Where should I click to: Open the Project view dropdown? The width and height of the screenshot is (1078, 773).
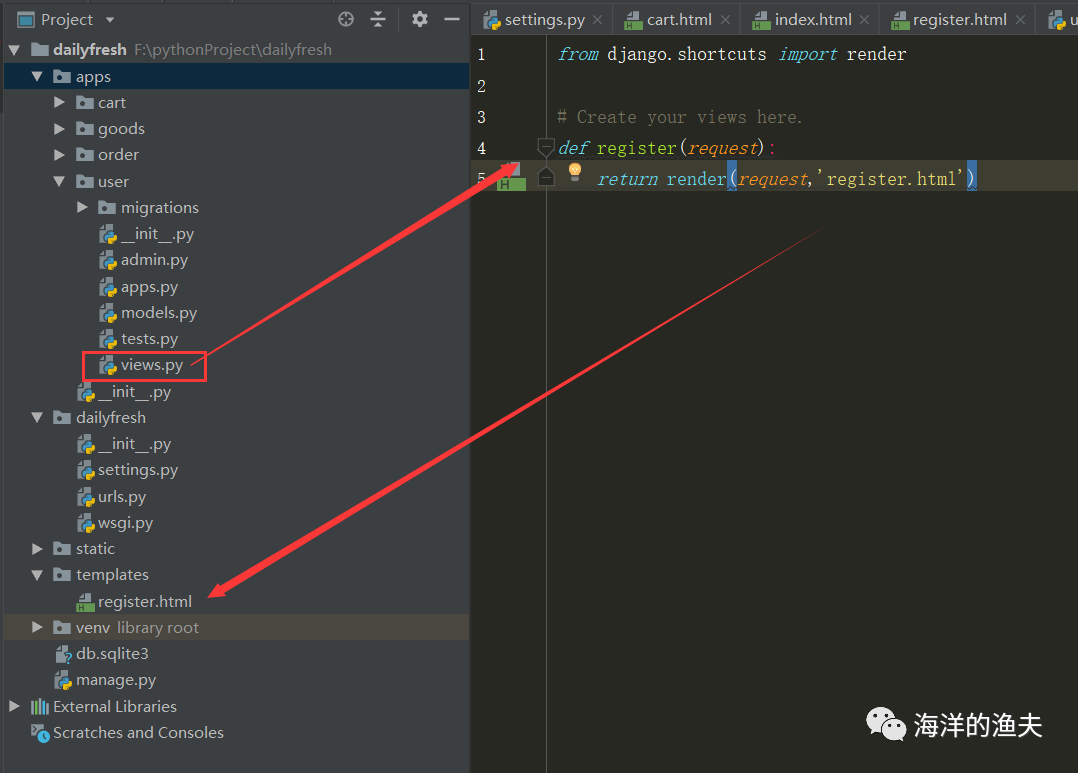coord(110,20)
